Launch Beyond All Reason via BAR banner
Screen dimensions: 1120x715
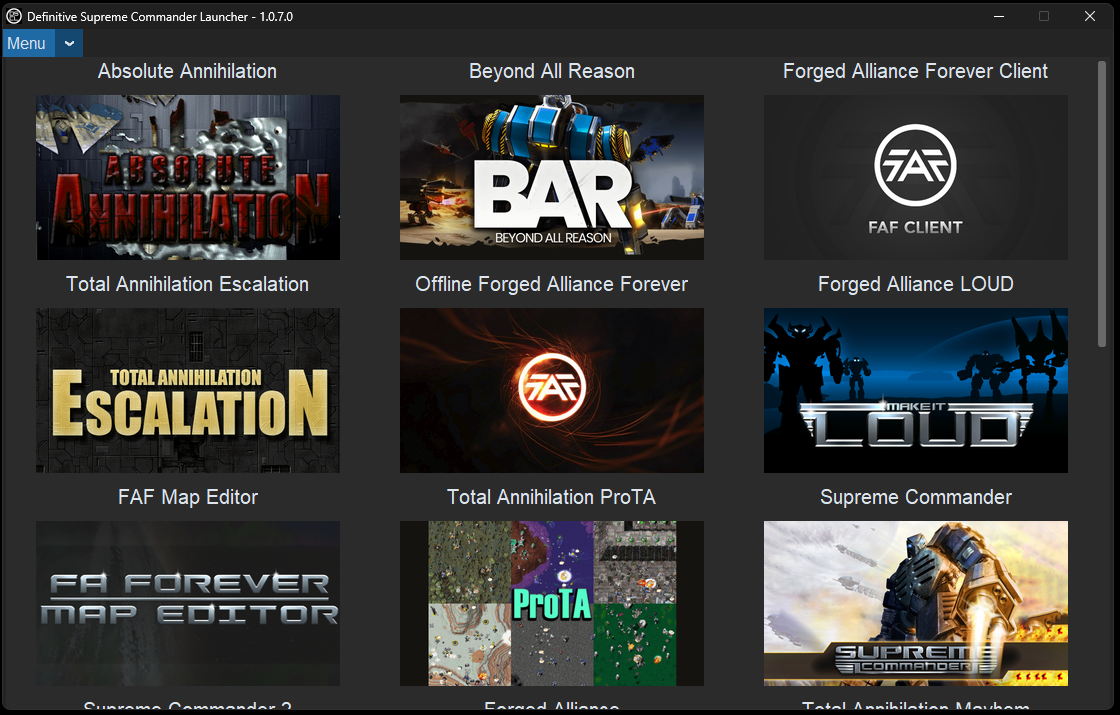pos(551,177)
